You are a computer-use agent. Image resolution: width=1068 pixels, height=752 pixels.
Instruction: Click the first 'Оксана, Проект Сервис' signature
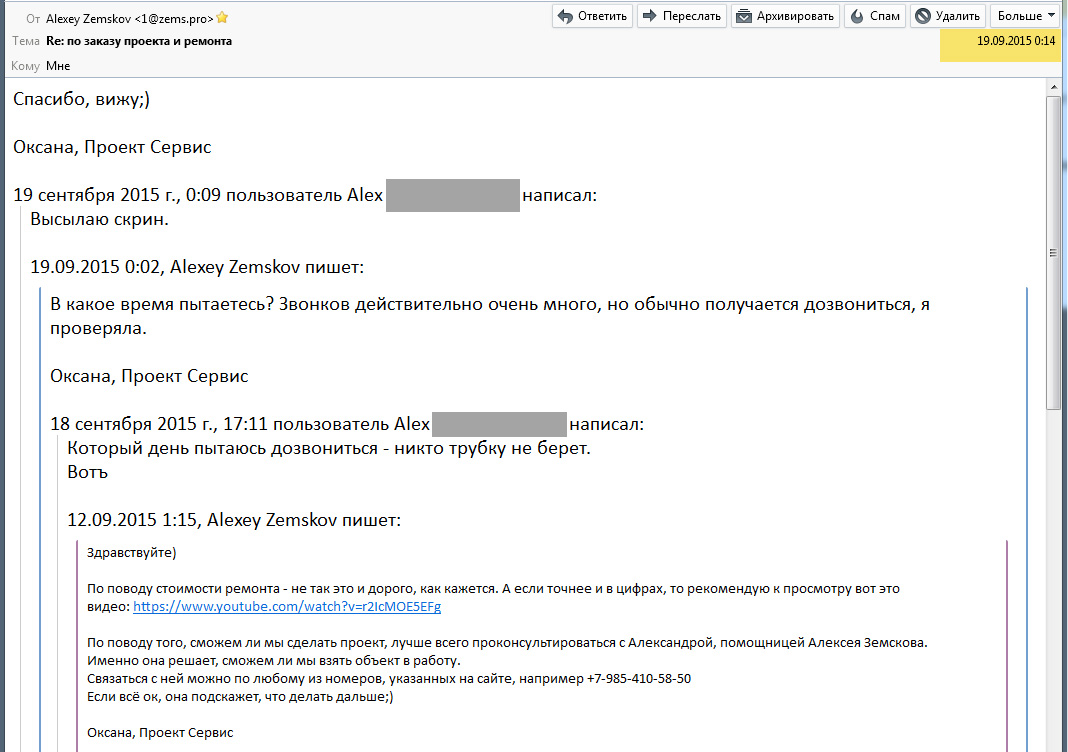tap(112, 147)
